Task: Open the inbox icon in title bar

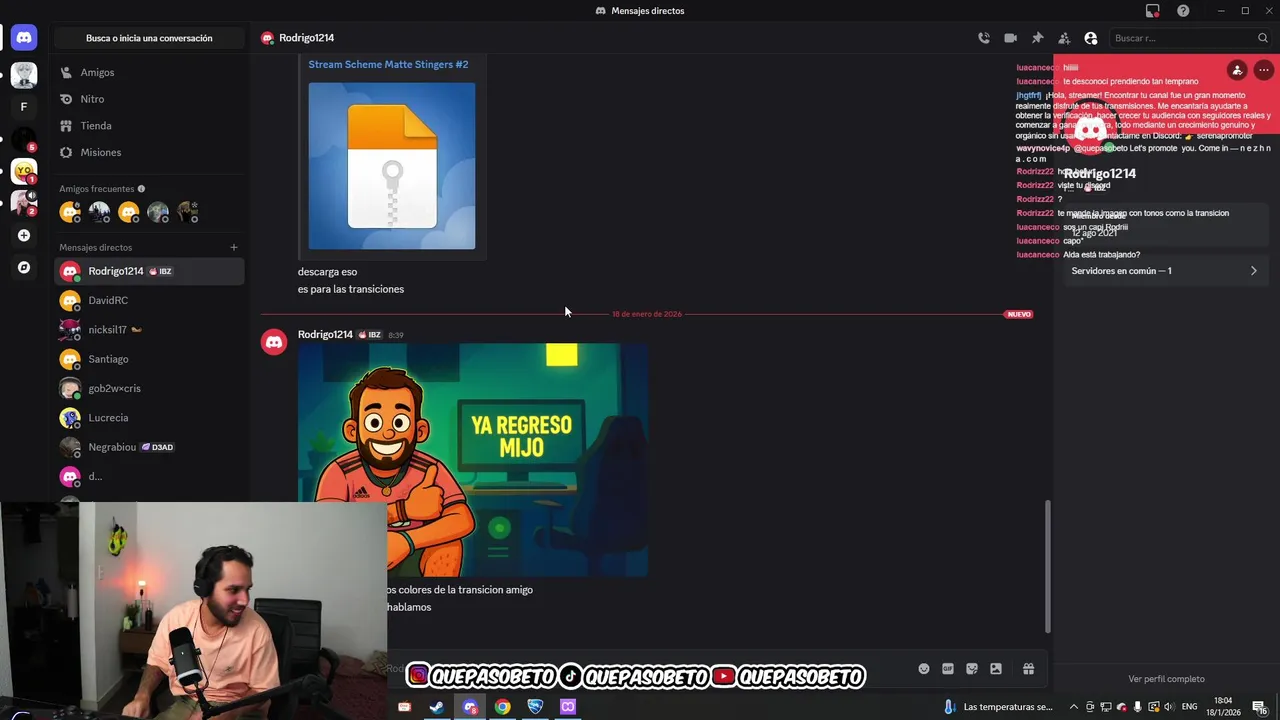Action: pyautogui.click(x=1153, y=11)
